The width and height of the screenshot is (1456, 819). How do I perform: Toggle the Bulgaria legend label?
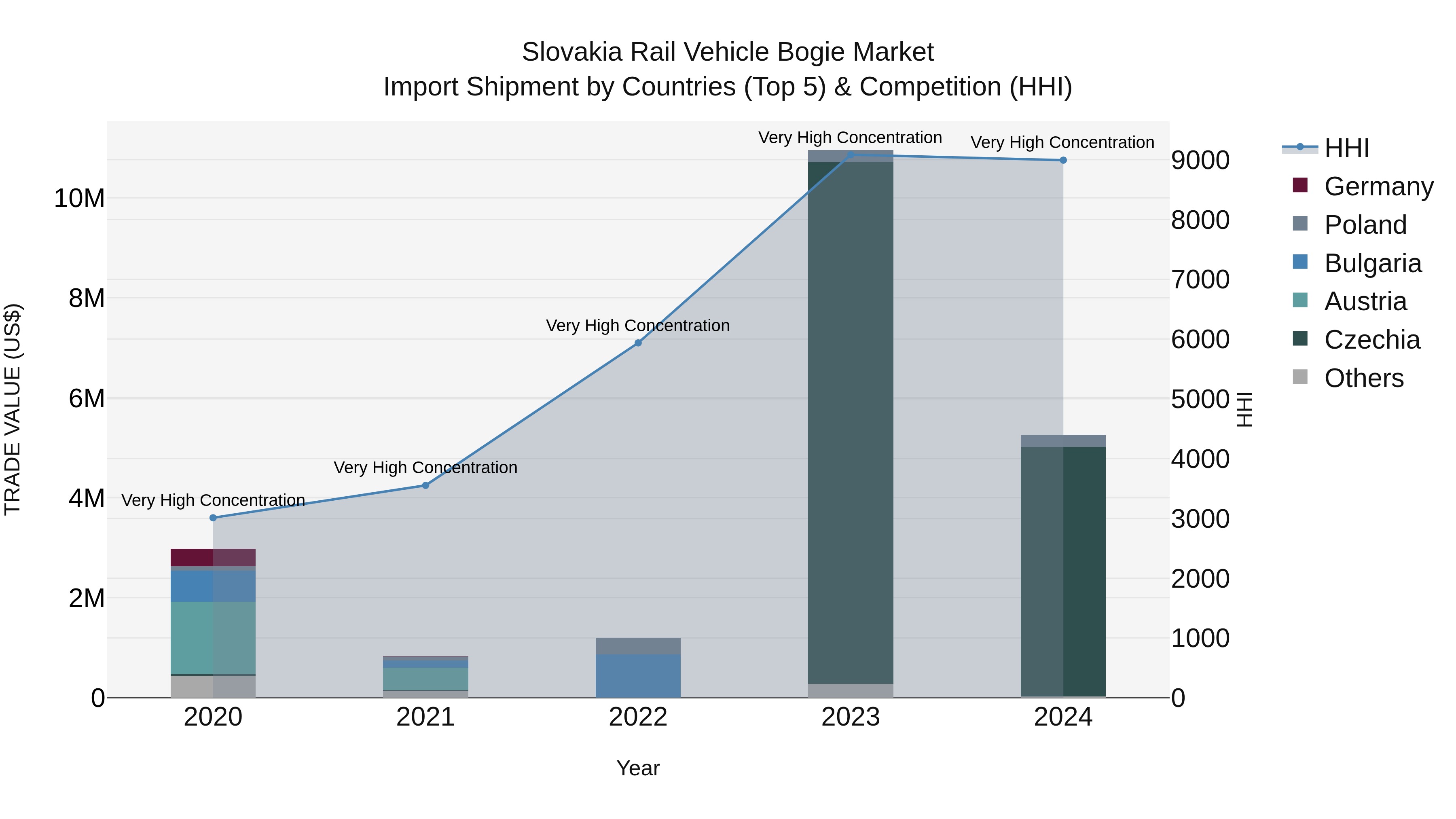(x=1373, y=263)
